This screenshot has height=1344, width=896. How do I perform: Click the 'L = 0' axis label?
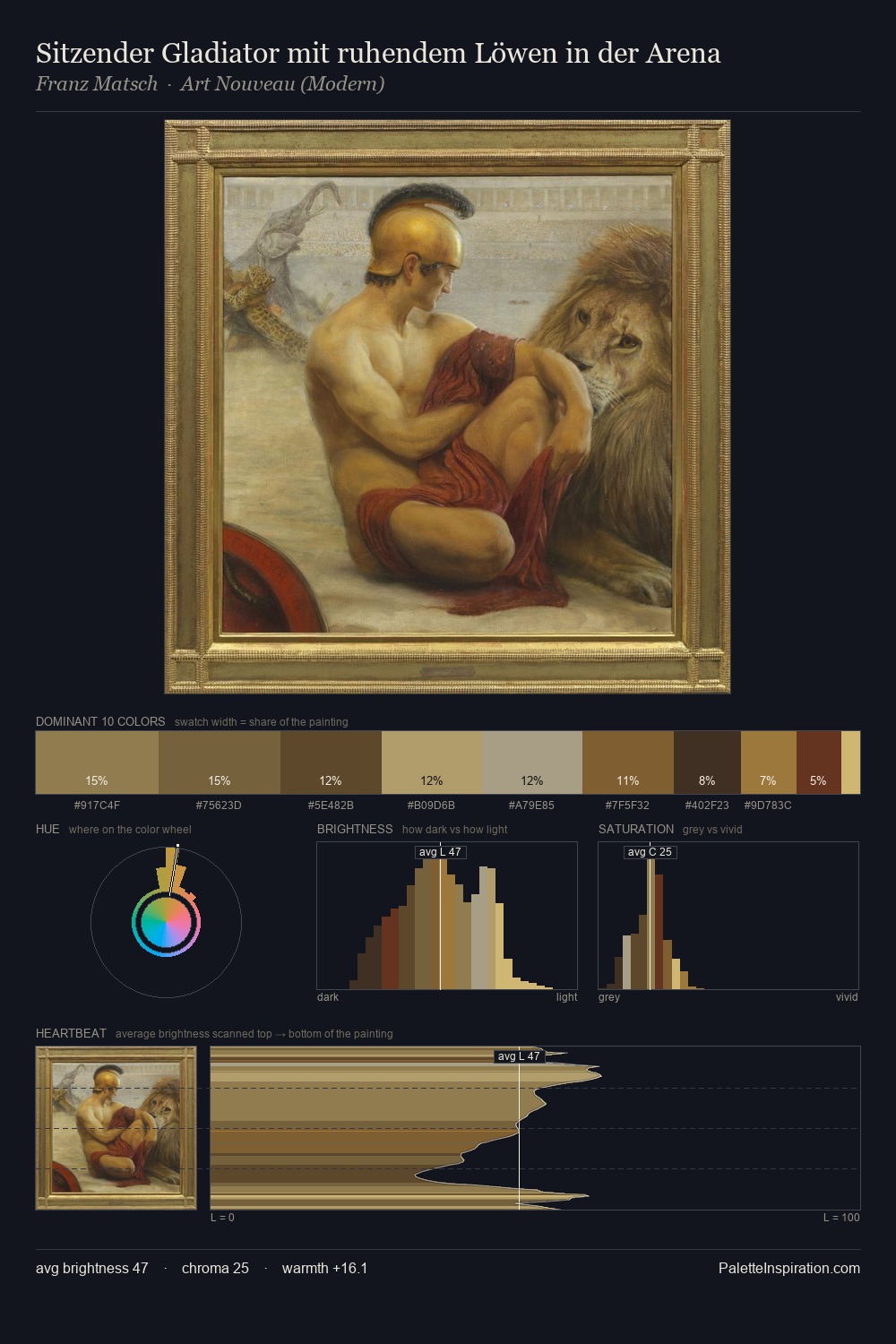click(222, 1217)
